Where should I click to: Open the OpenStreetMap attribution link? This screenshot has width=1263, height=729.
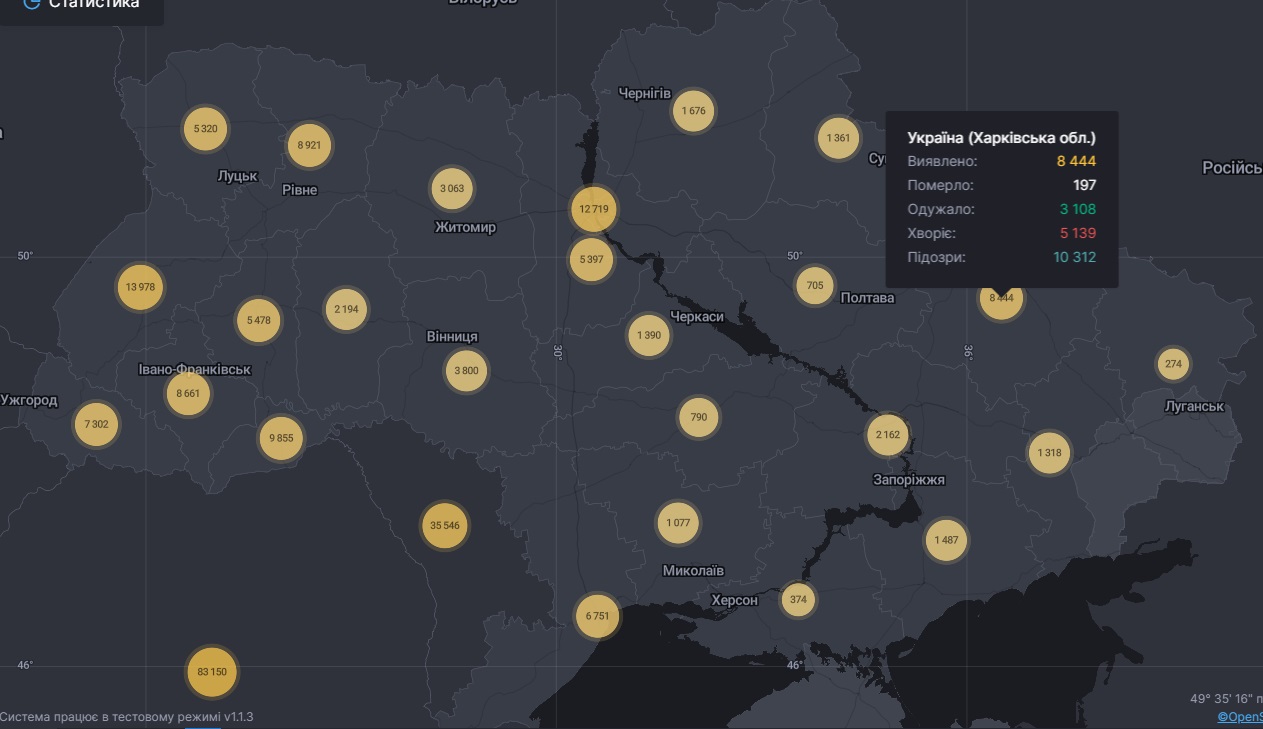point(1240,716)
